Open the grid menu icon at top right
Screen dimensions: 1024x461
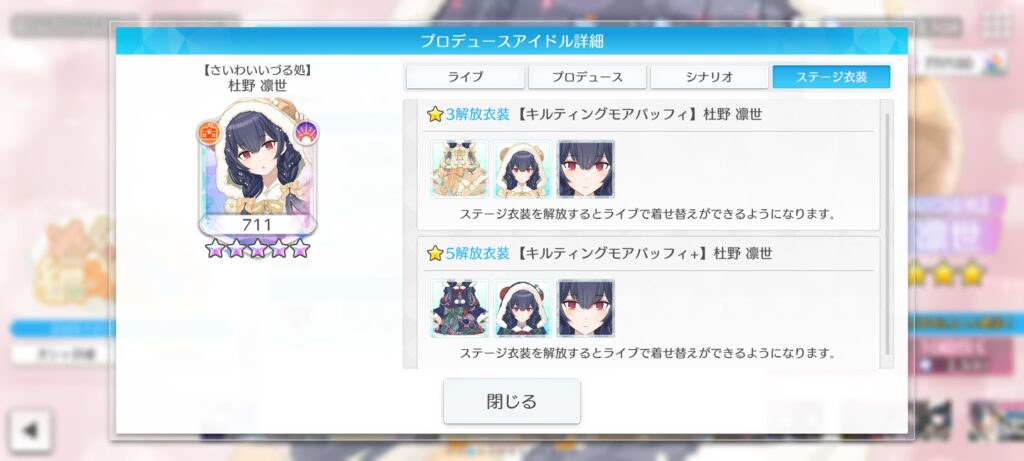(x=997, y=25)
